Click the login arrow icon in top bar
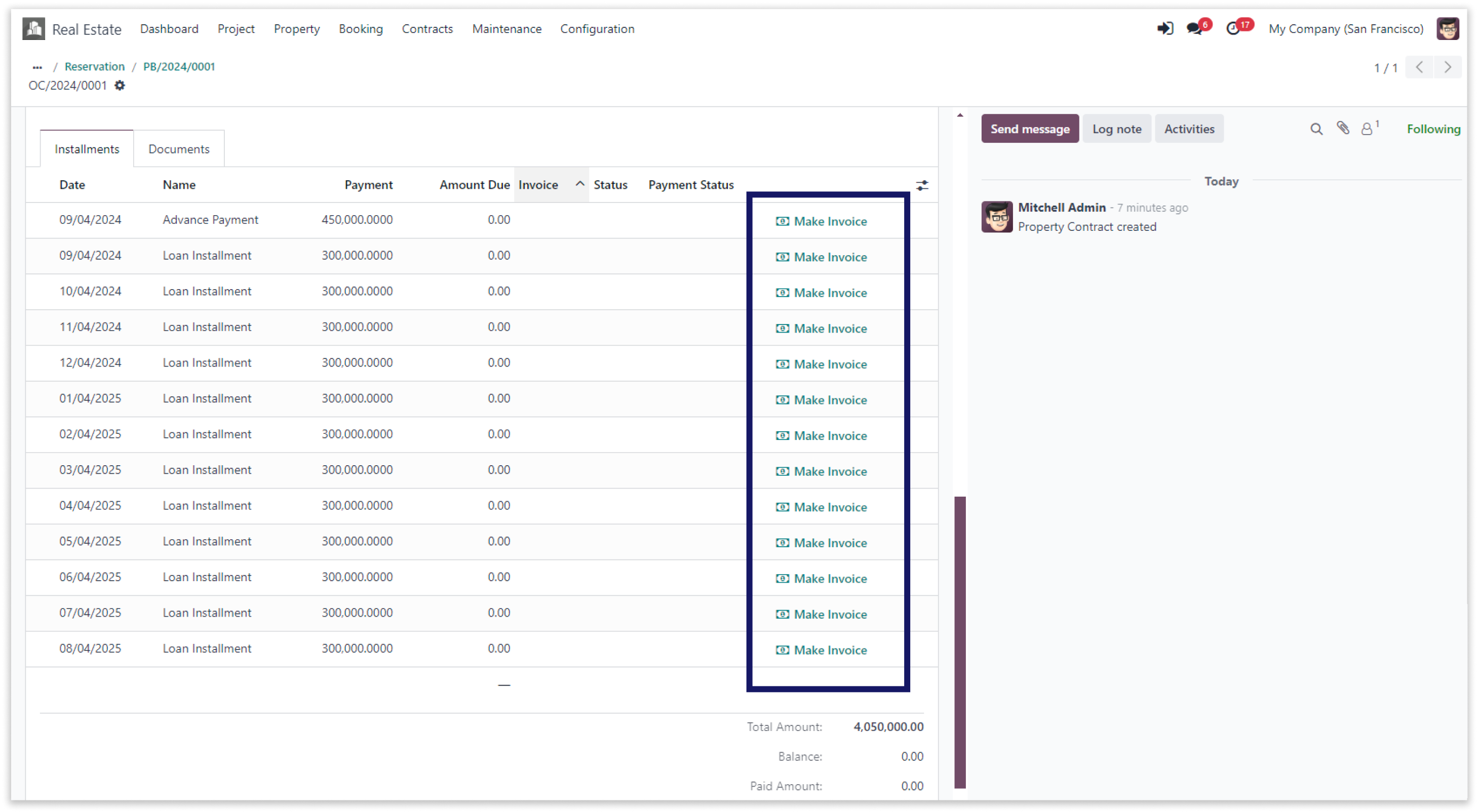The image size is (1477, 812). click(1164, 28)
